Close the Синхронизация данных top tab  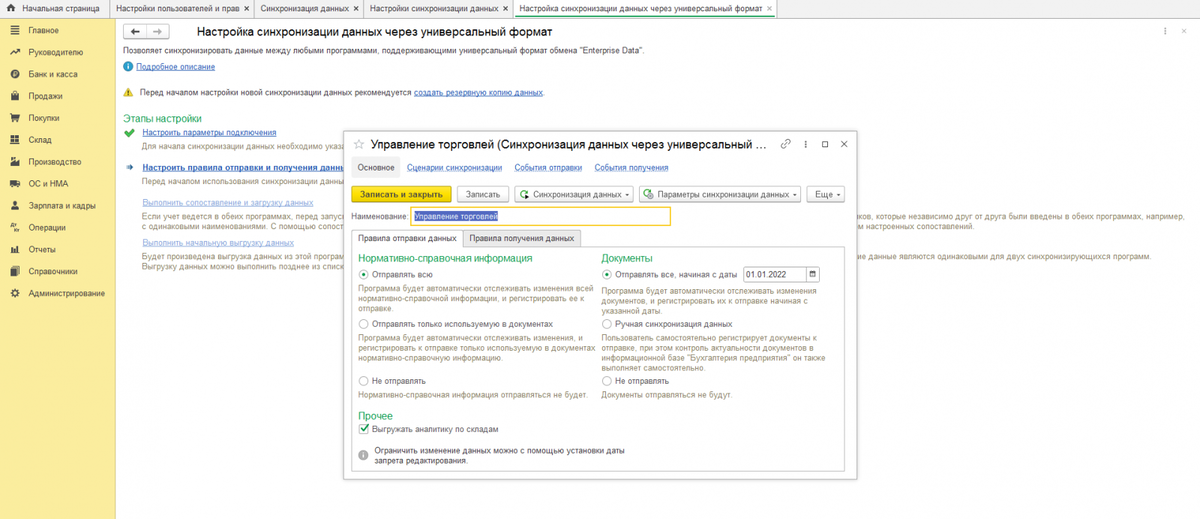point(357,8)
